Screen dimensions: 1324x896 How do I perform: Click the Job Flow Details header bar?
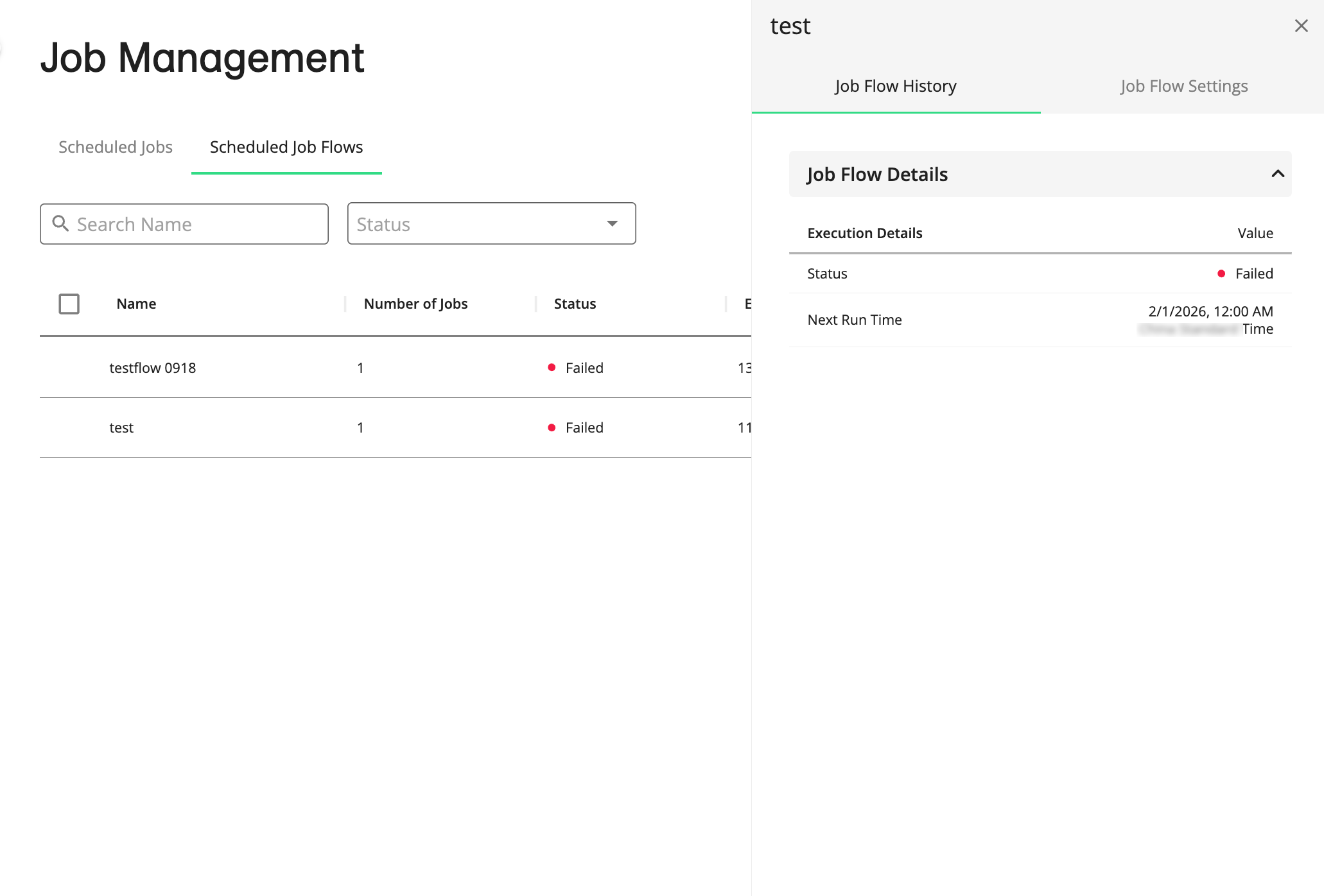coord(877,174)
